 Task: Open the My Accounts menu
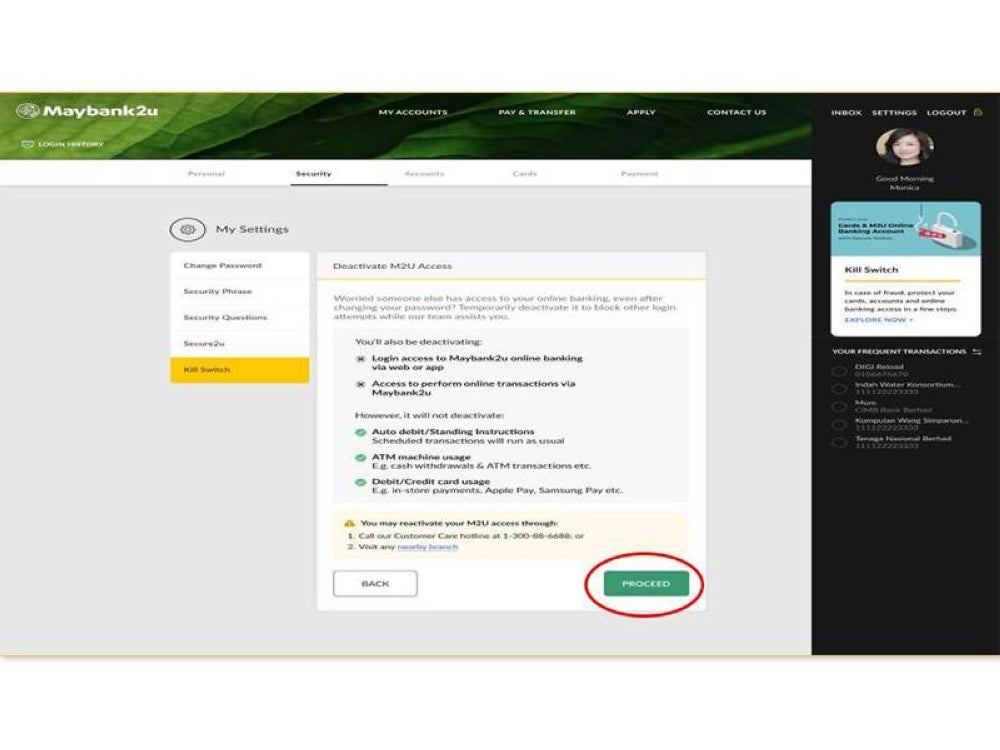(x=412, y=112)
